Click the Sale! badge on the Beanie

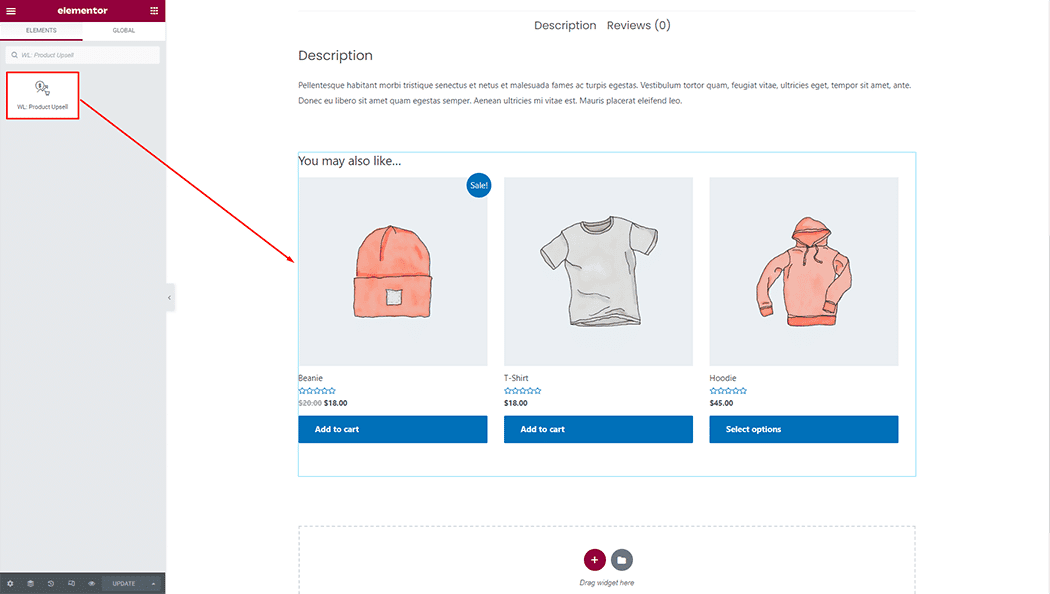click(478, 185)
